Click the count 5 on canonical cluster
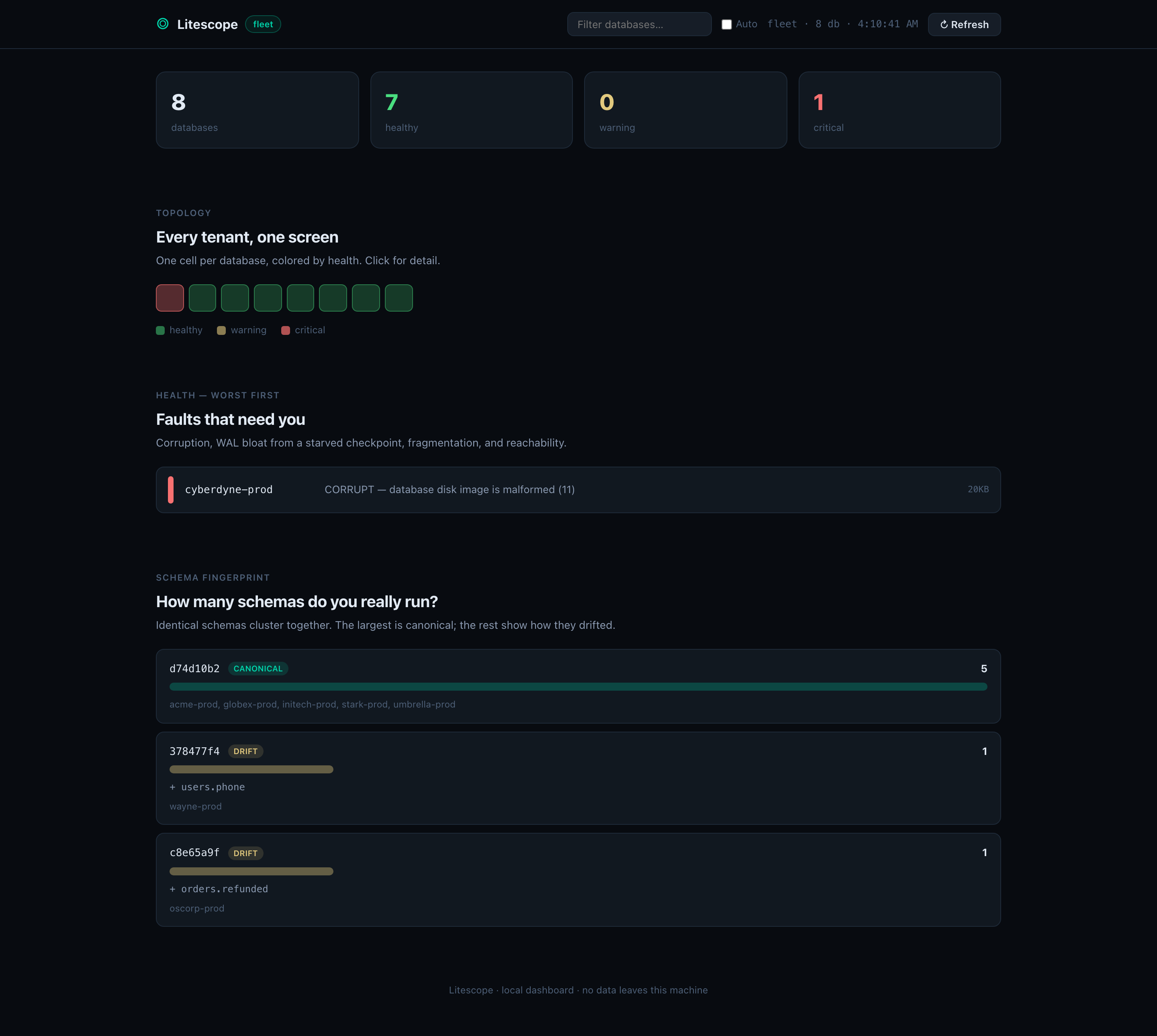 point(983,669)
